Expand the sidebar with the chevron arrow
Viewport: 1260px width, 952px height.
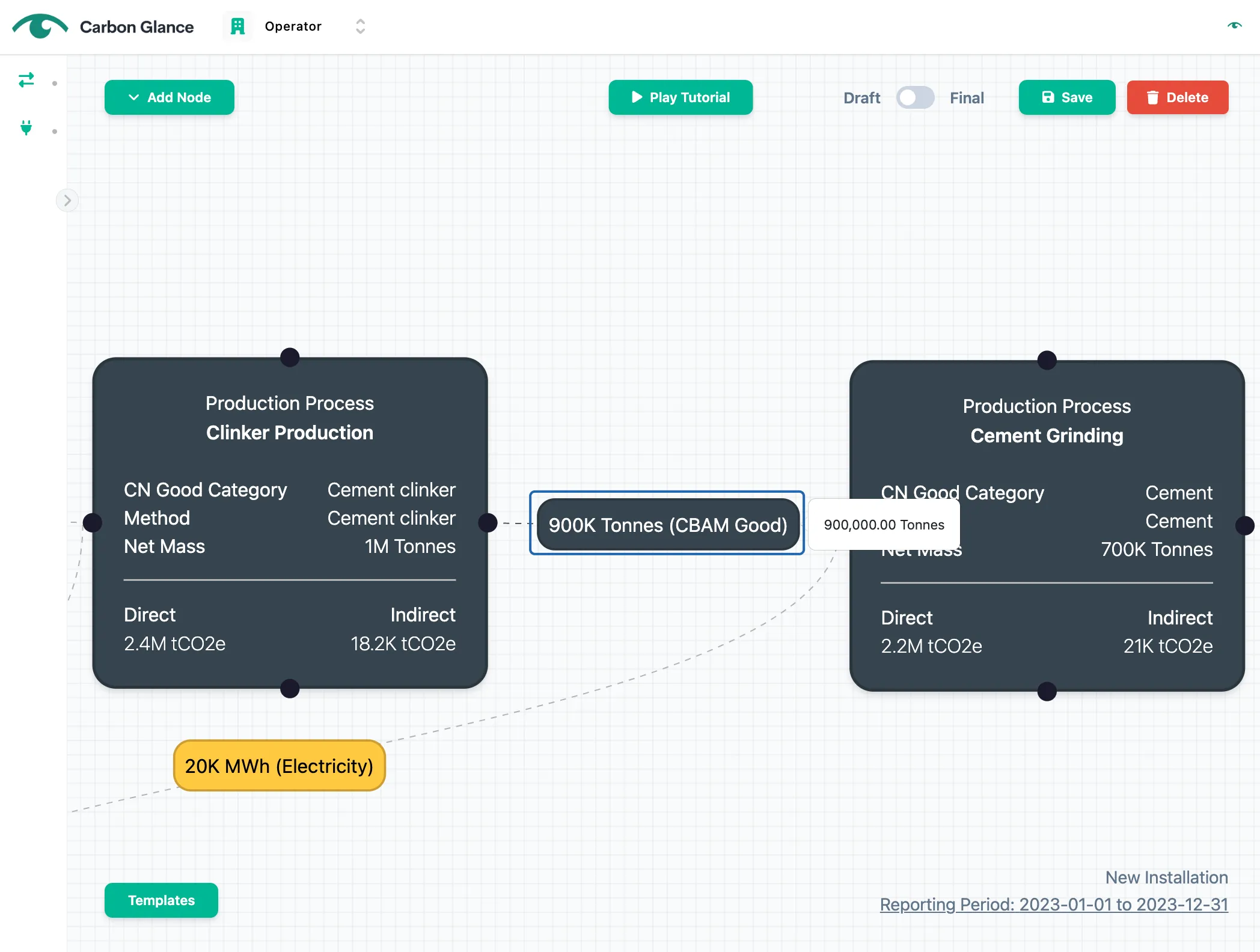click(67, 200)
